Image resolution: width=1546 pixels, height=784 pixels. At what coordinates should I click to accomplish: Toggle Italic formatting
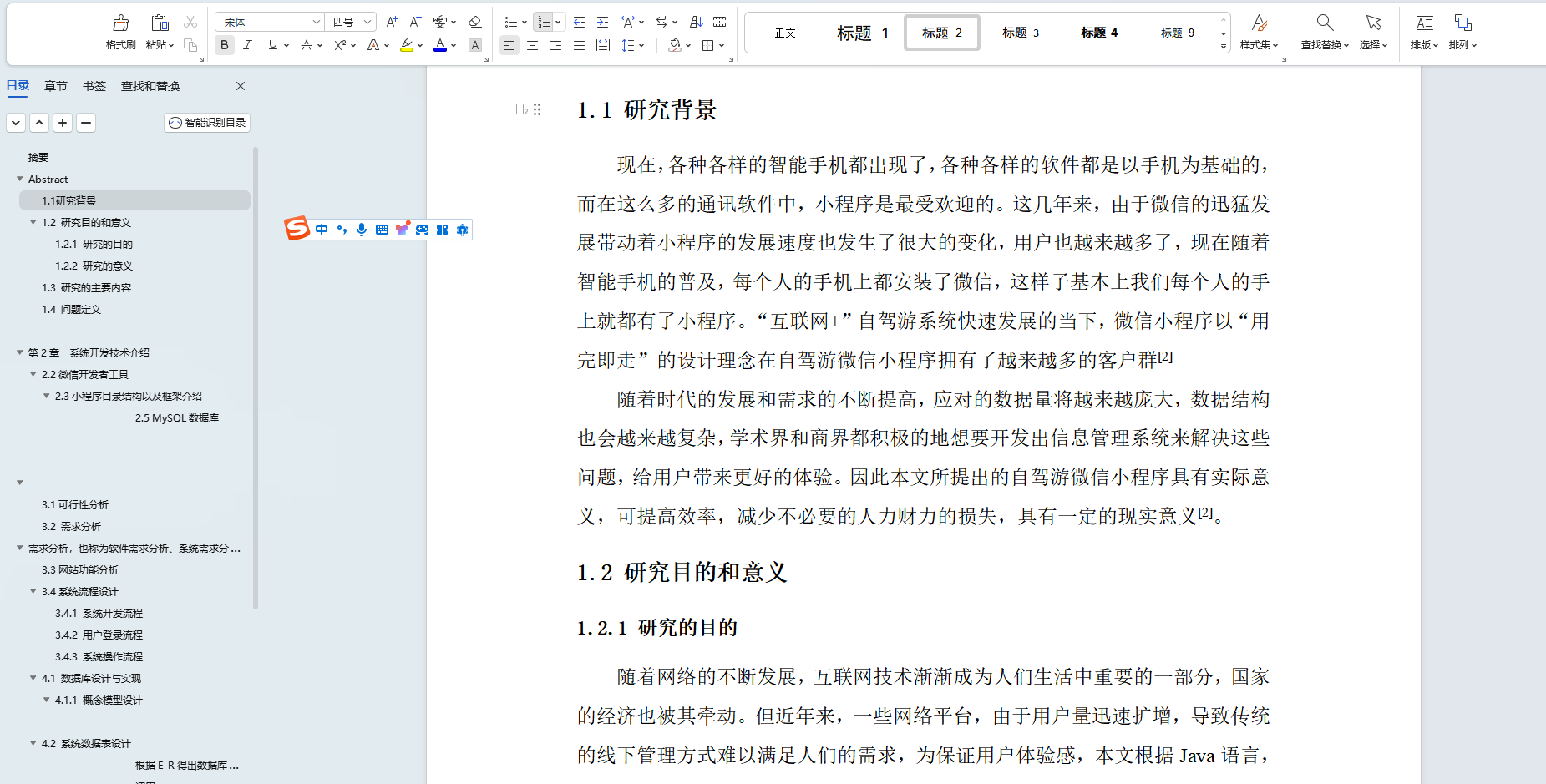tap(248, 45)
